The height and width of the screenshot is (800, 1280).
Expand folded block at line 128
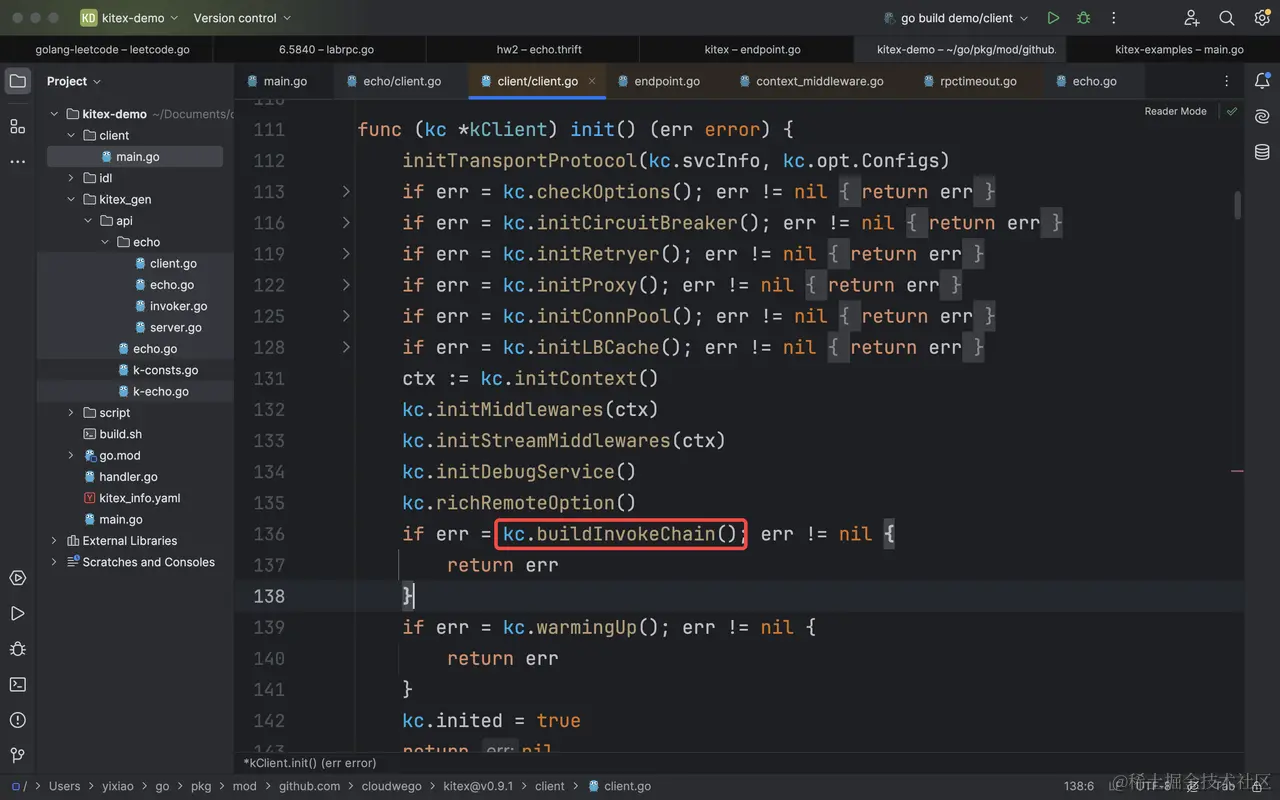pos(346,347)
